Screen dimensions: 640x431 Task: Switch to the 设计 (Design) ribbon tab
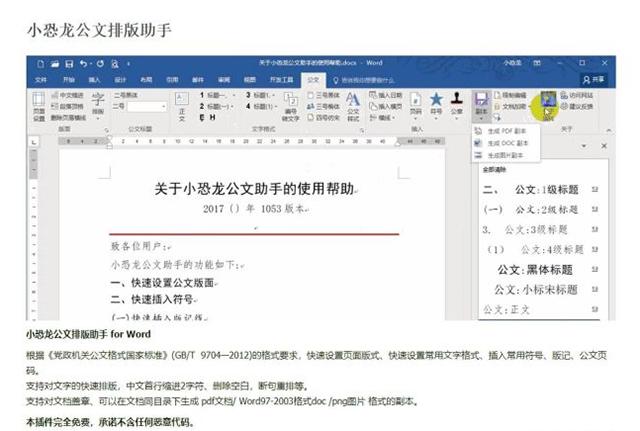point(120,80)
